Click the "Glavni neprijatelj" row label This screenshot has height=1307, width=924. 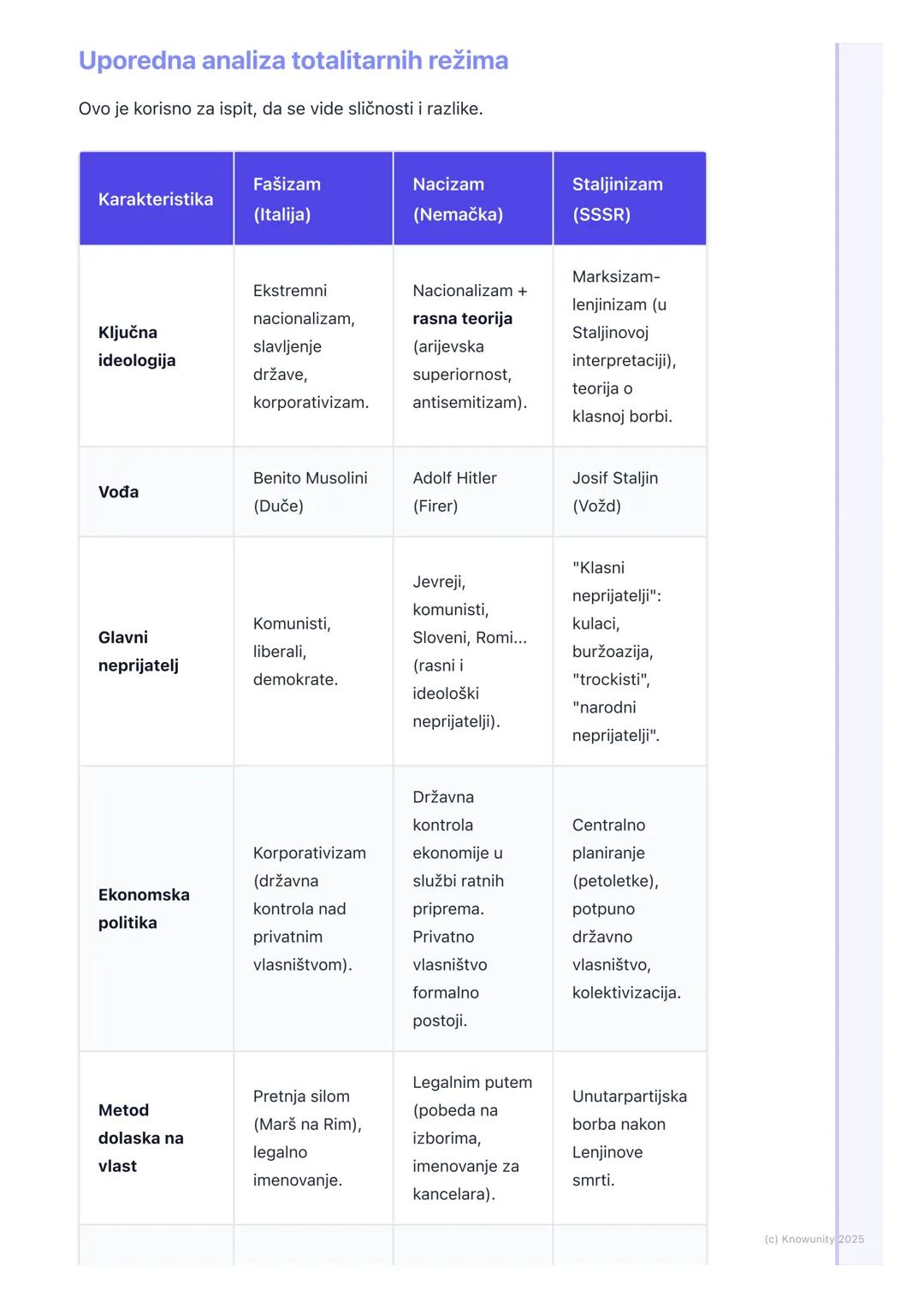[138, 651]
